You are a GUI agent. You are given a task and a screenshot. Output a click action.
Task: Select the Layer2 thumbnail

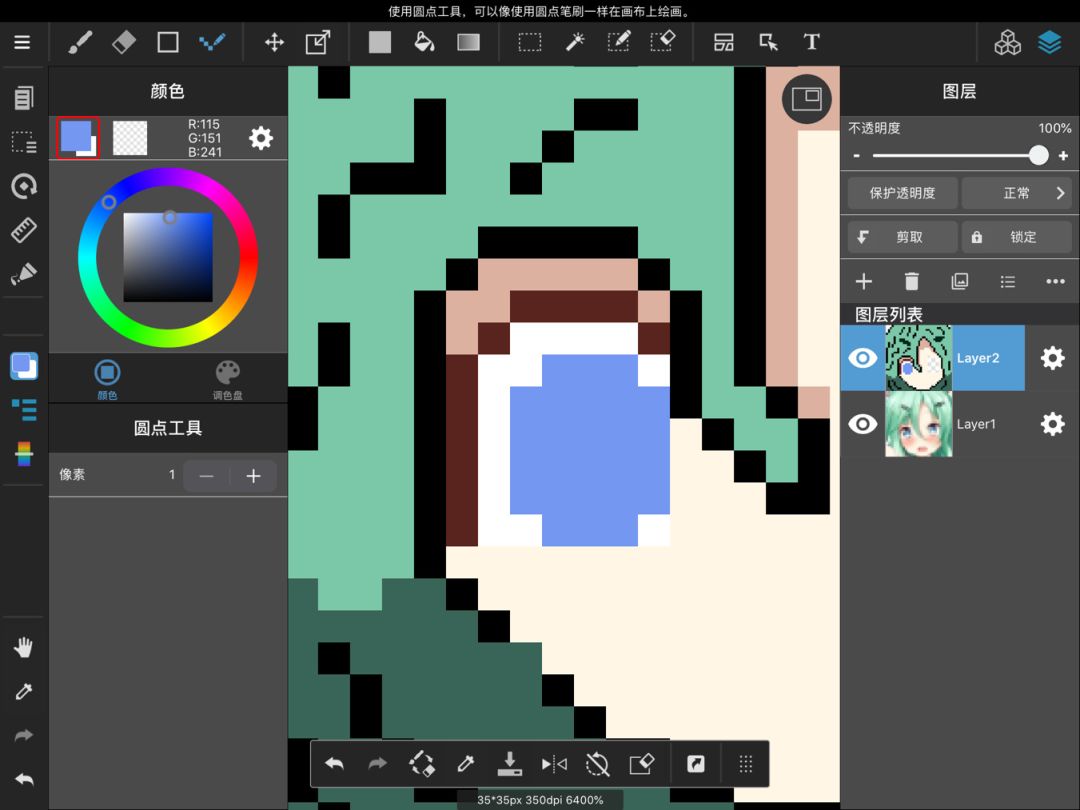(919, 358)
